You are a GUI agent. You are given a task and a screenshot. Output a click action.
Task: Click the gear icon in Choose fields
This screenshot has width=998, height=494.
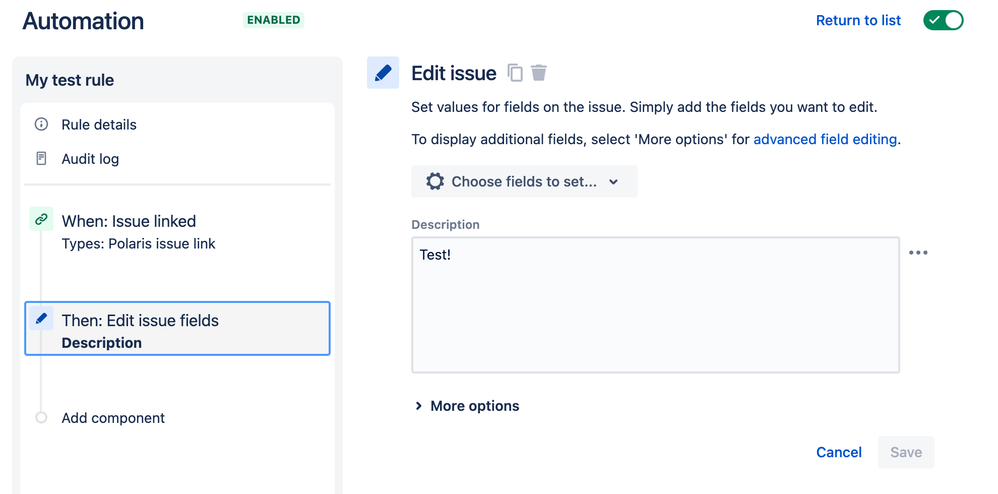pyautogui.click(x=435, y=181)
